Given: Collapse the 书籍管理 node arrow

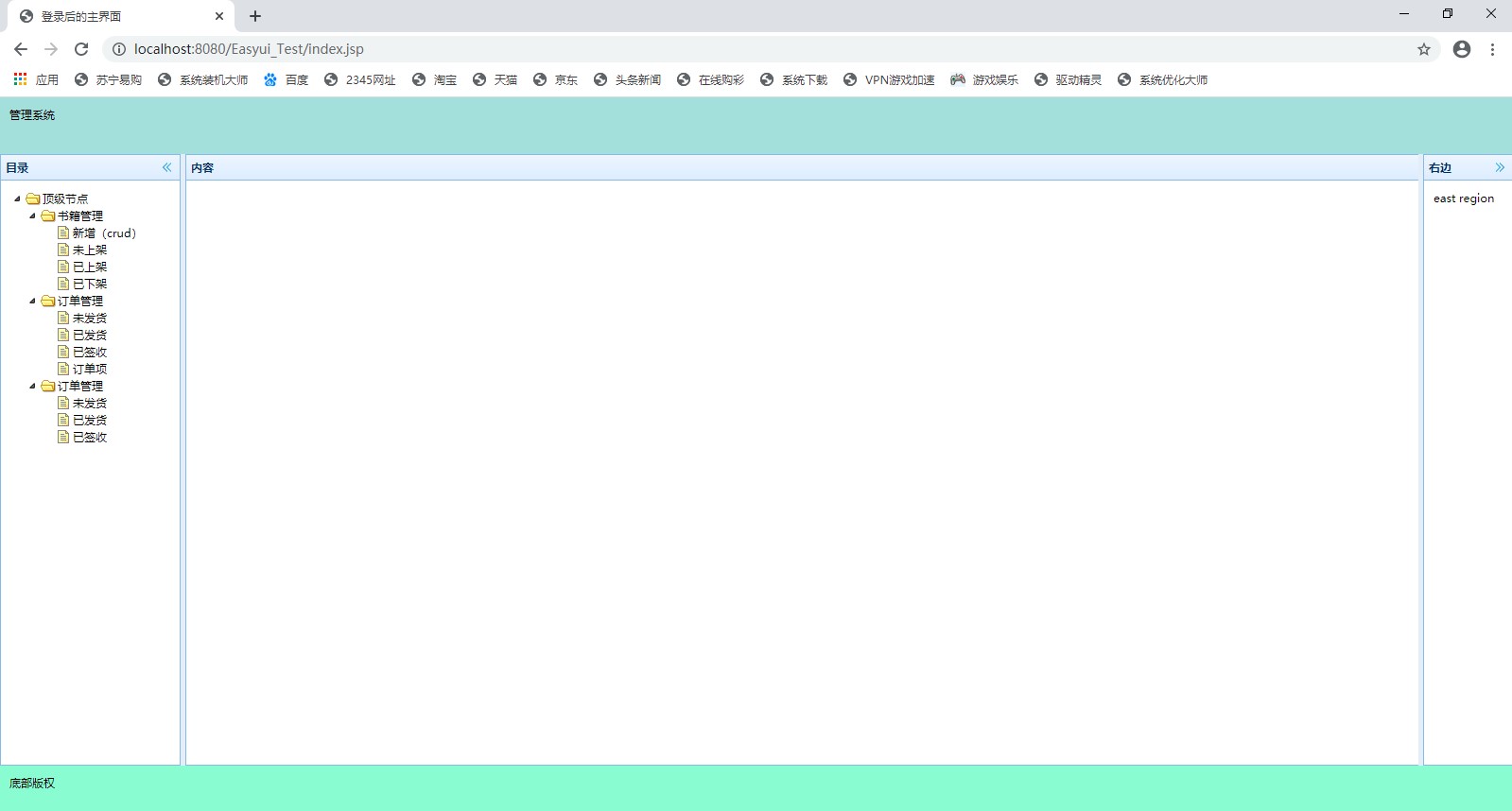Looking at the screenshot, I should (32, 216).
